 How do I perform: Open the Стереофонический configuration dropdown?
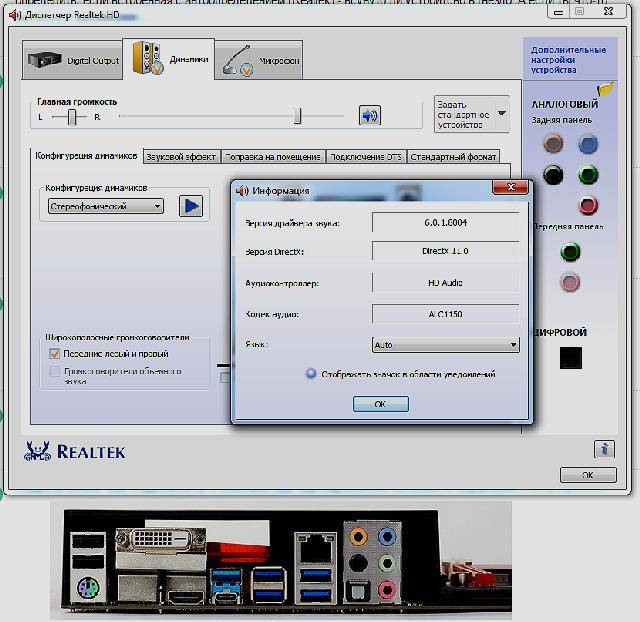(106, 207)
